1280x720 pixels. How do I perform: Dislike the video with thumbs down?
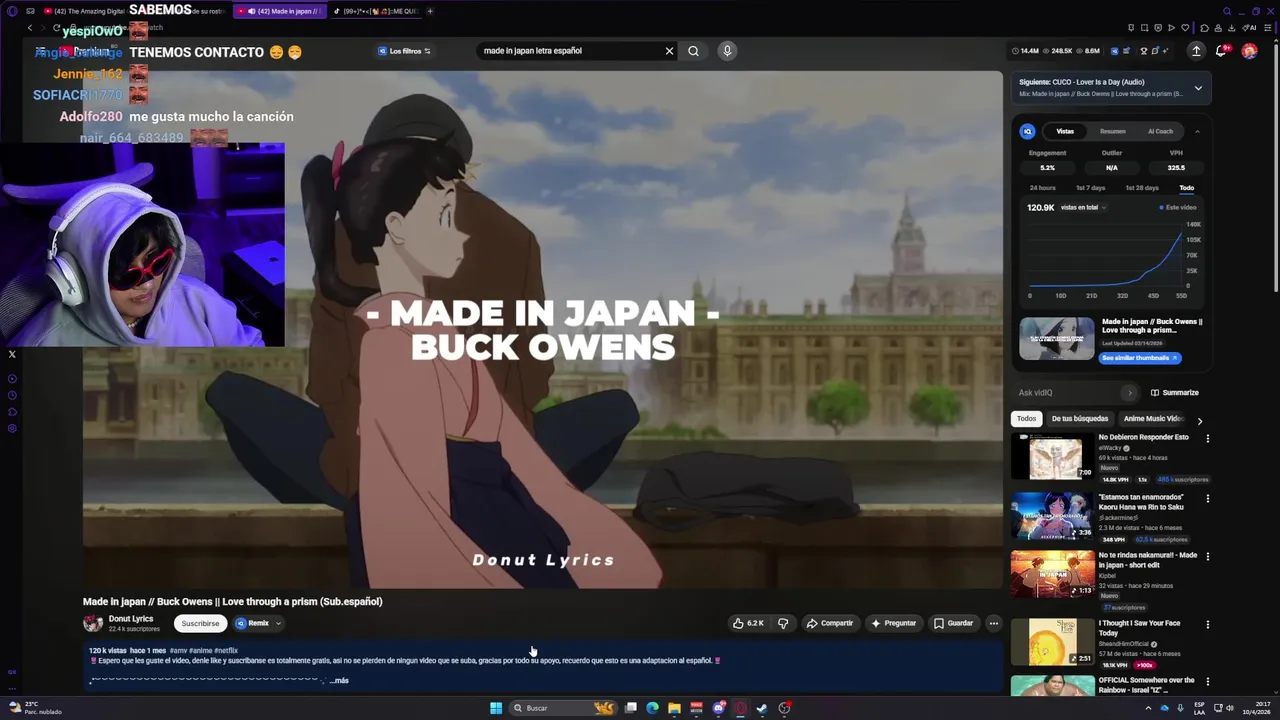783,623
